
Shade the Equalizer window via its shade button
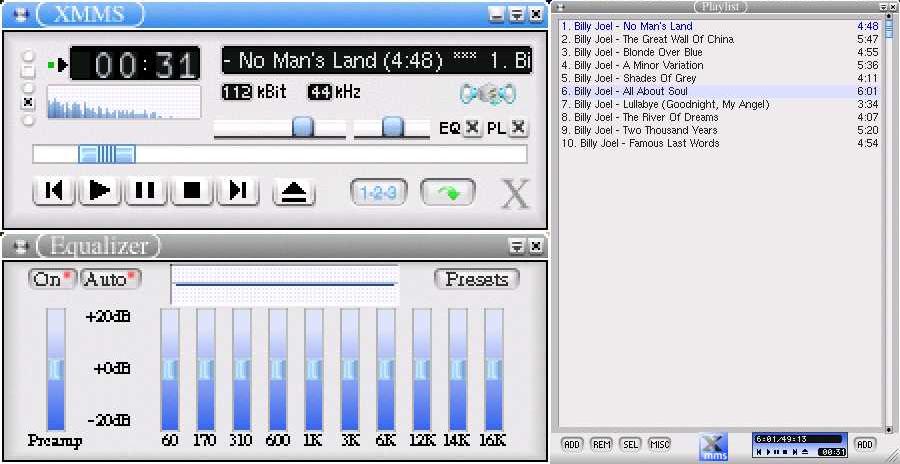[x=517, y=246]
